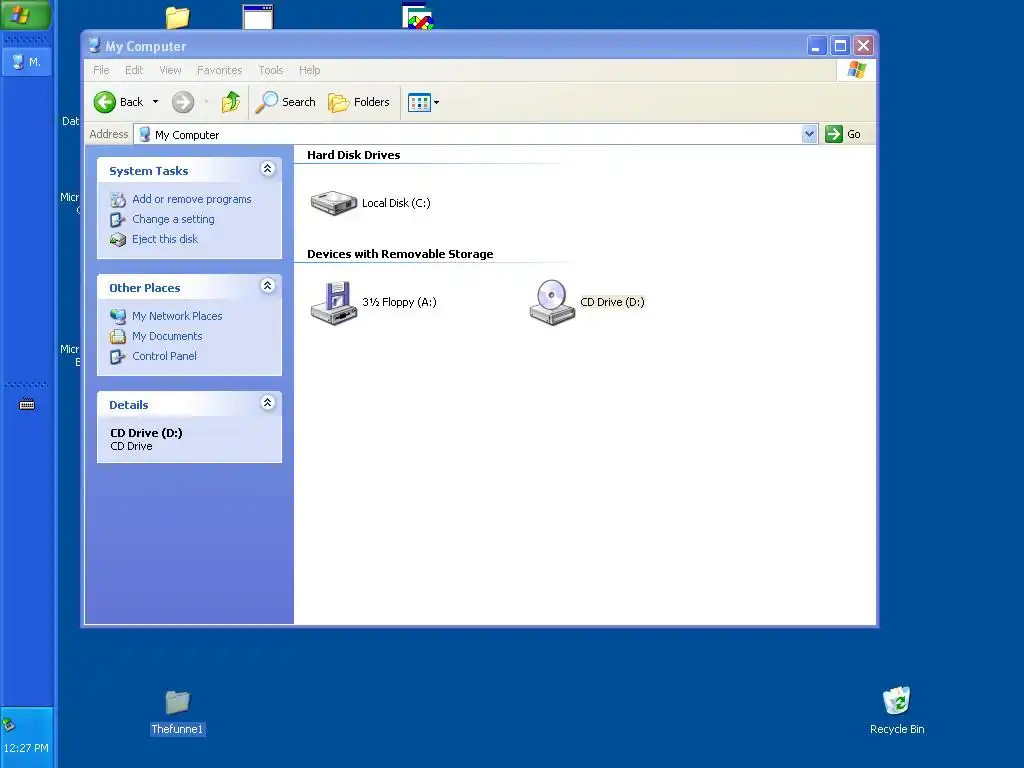1024x768 pixels.
Task: Select the Recycle Bin desktop icon
Action: 897,711
